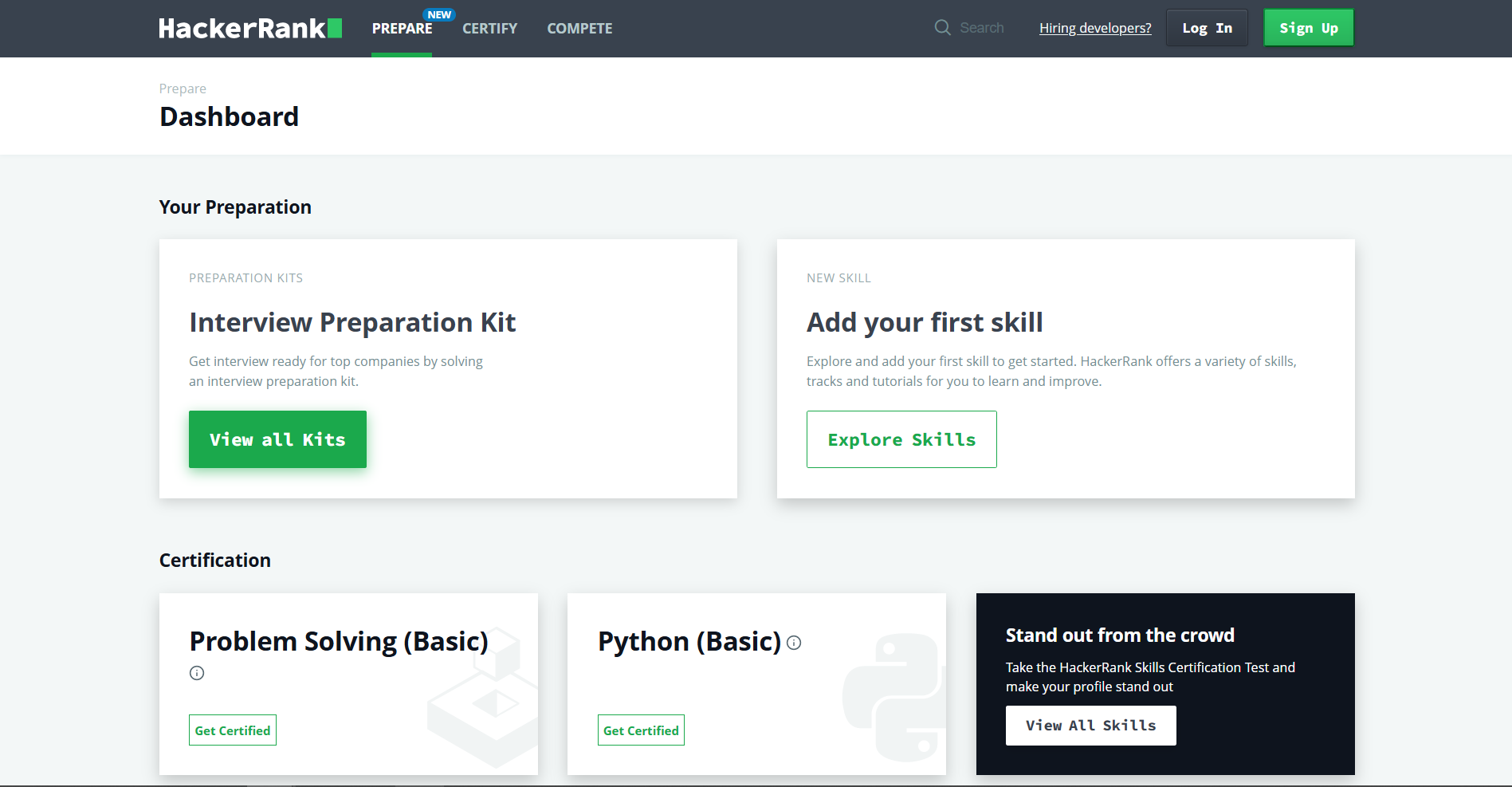Viewport: 1512px width, 787px height.
Task: Open the Hiring developers? link
Action: point(1094,27)
